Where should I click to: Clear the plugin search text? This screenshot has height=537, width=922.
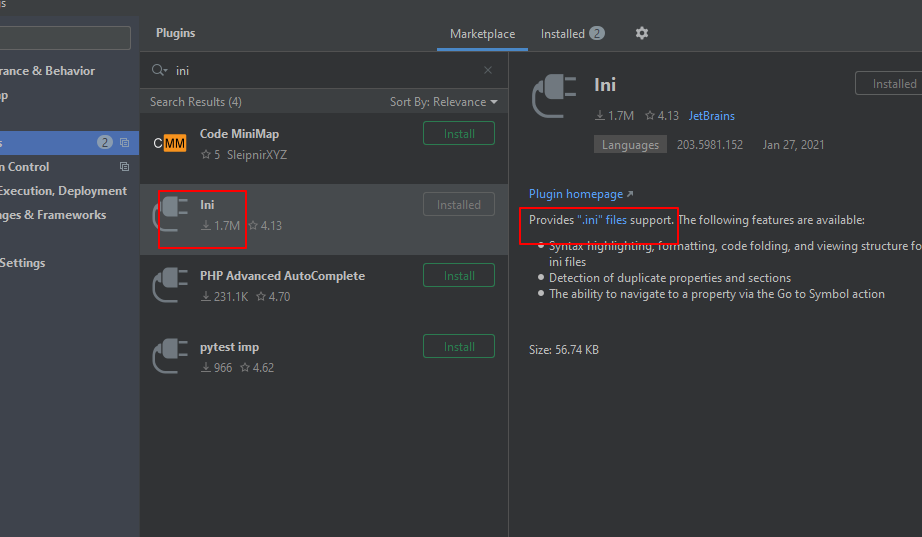tap(487, 70)
